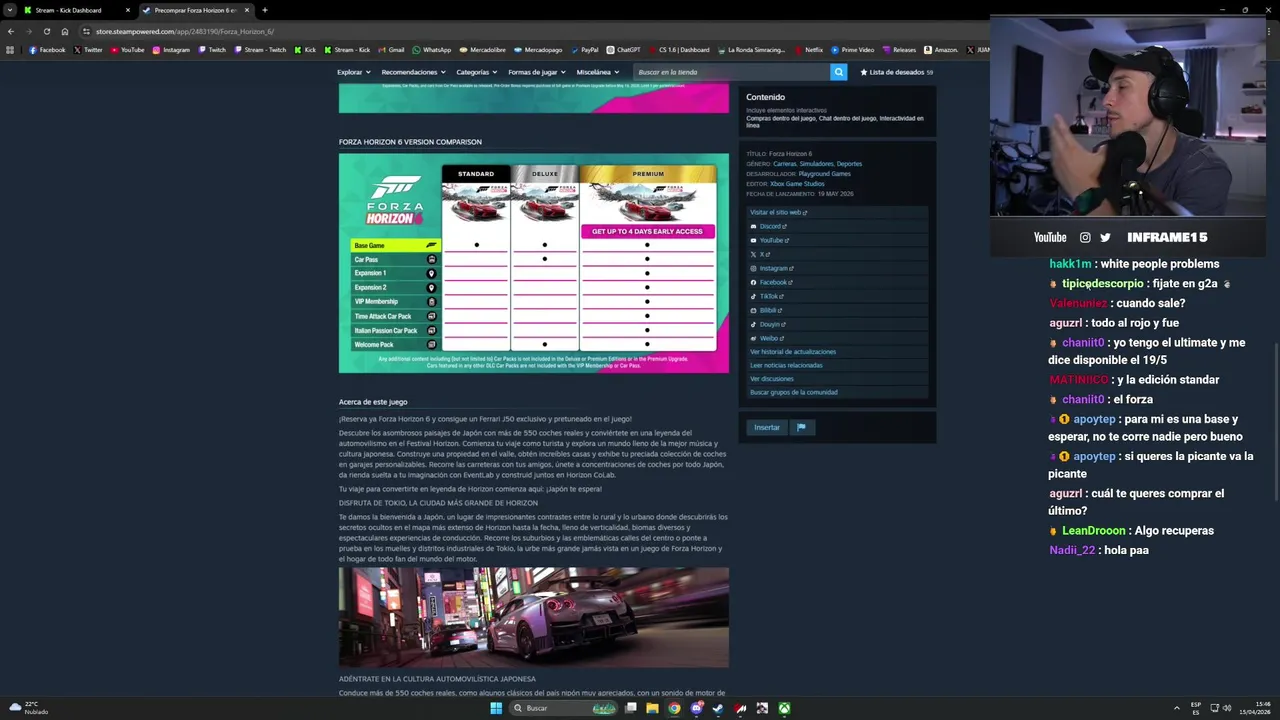1280x720 pixels.
Task: Expand the Recomendaciones store menu
Action: [x=413, y=72]
